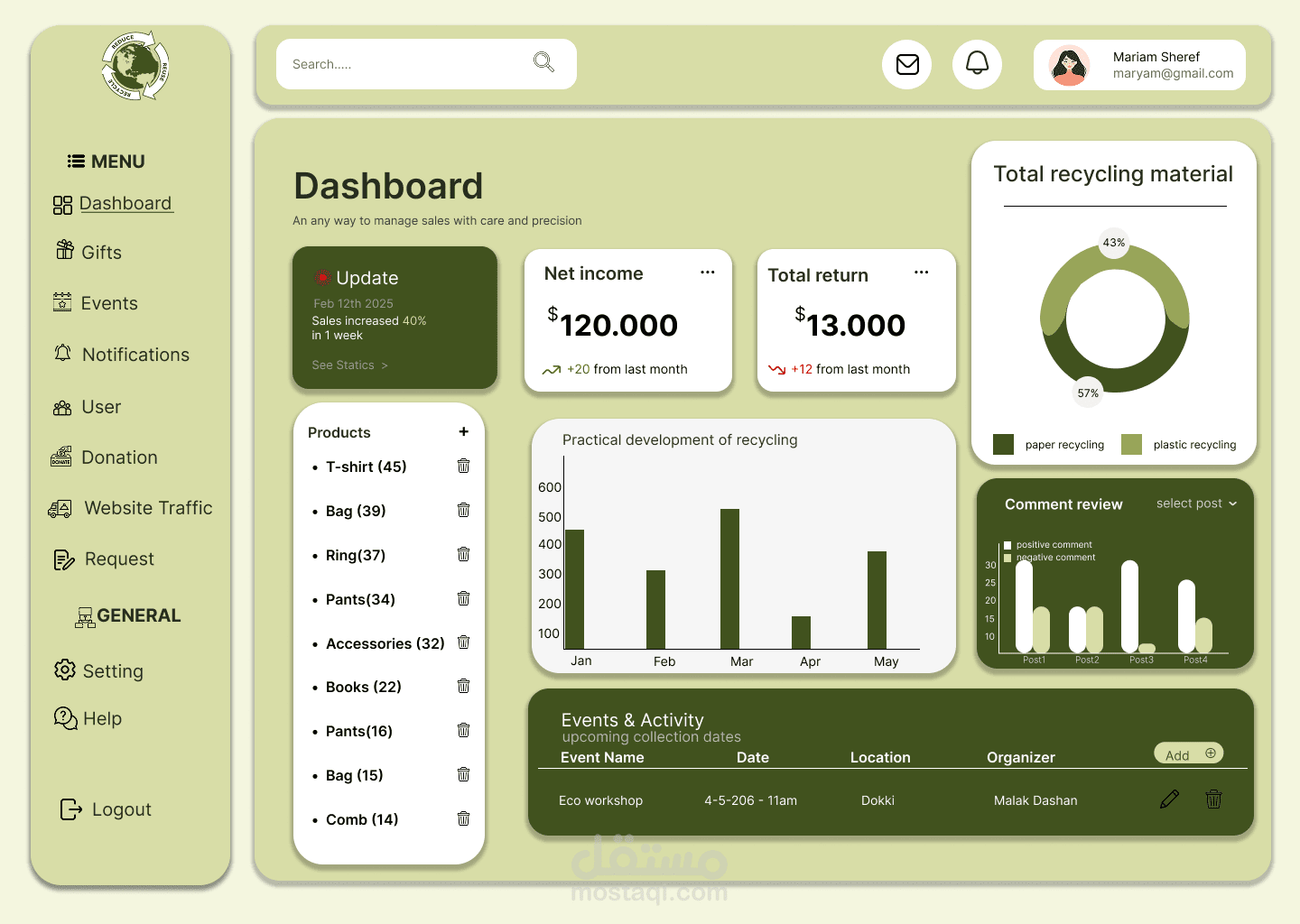Viewport: 1300px width, 924px height.
Task: Click the recycling logo at sidebar top
Action: 134,65
